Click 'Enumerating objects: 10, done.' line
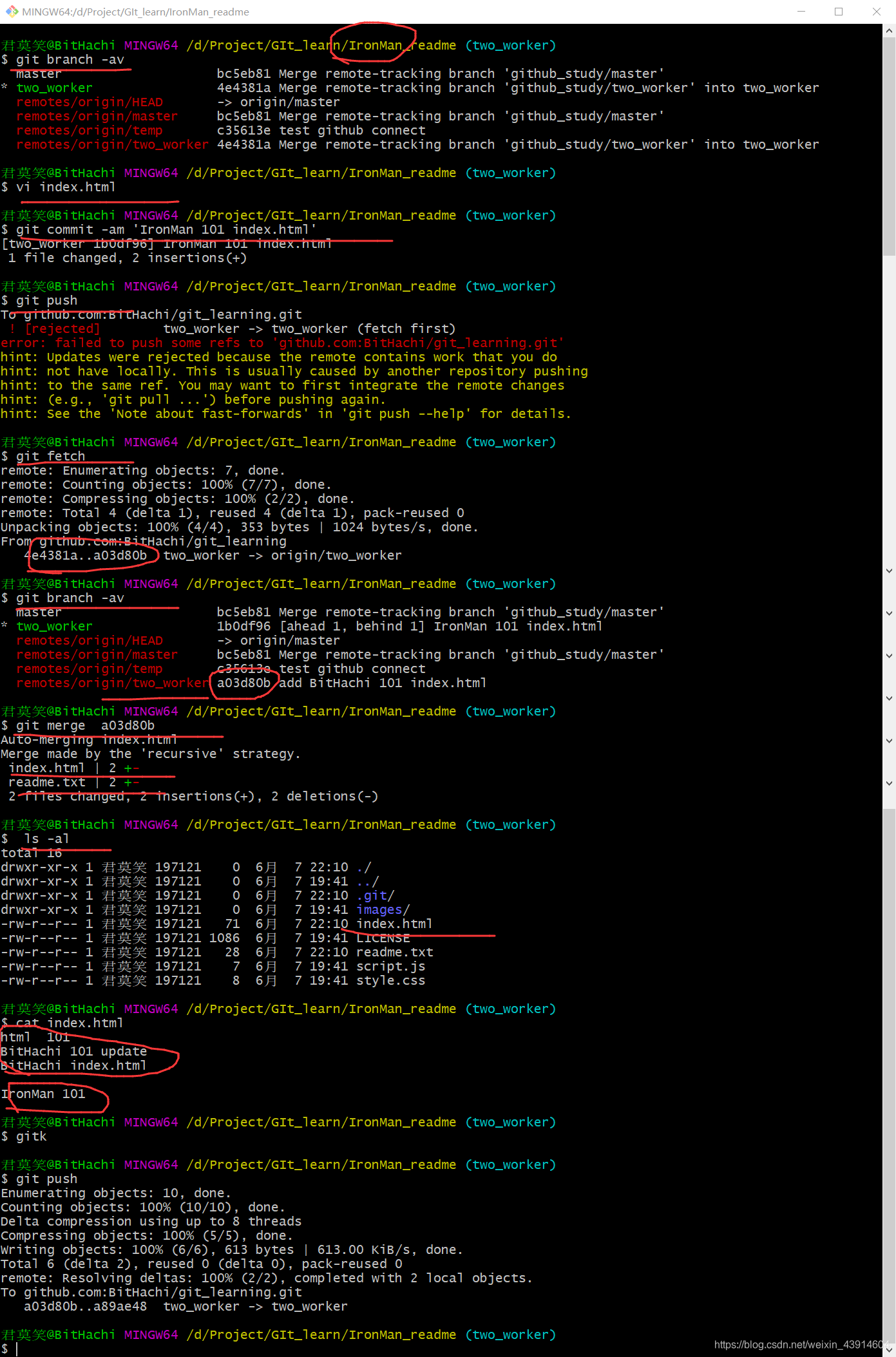 116,1193
